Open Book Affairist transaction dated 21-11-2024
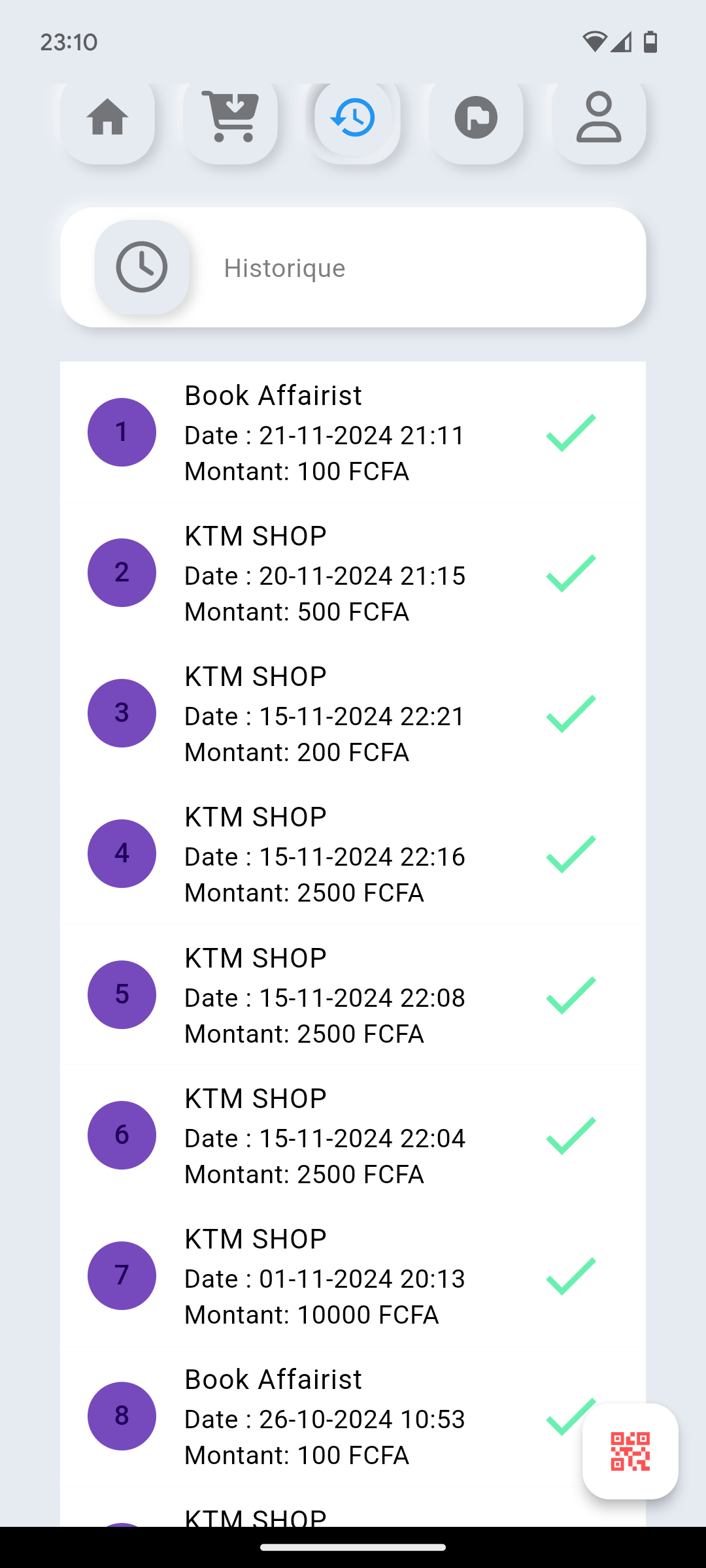Screen dimensions: 706x1568 click(x=353, y=433)
